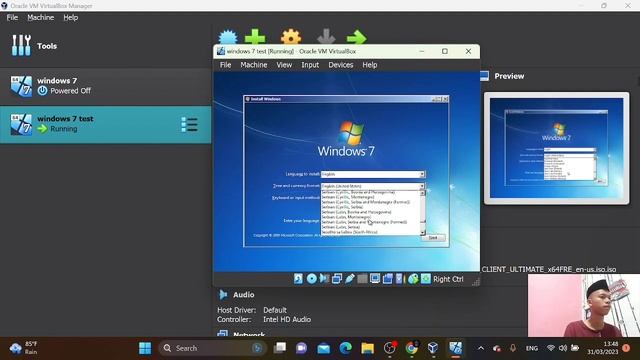This screenshot has width=640, height=360.
Task: Click the green plus Add machine icon
Action: point(255,37)
